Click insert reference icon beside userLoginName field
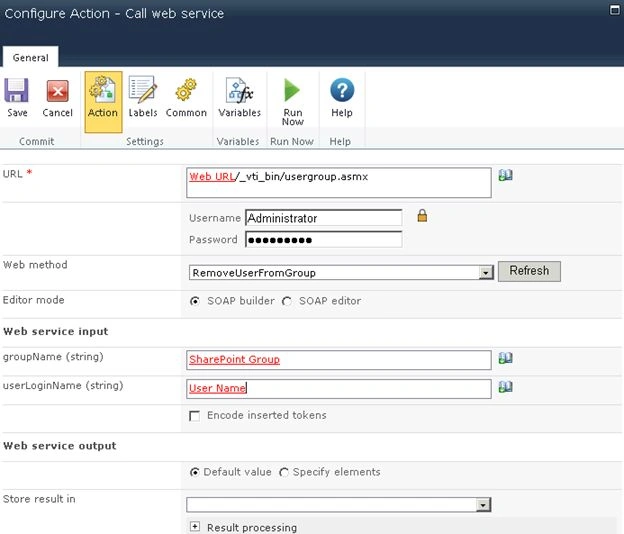 505,387
